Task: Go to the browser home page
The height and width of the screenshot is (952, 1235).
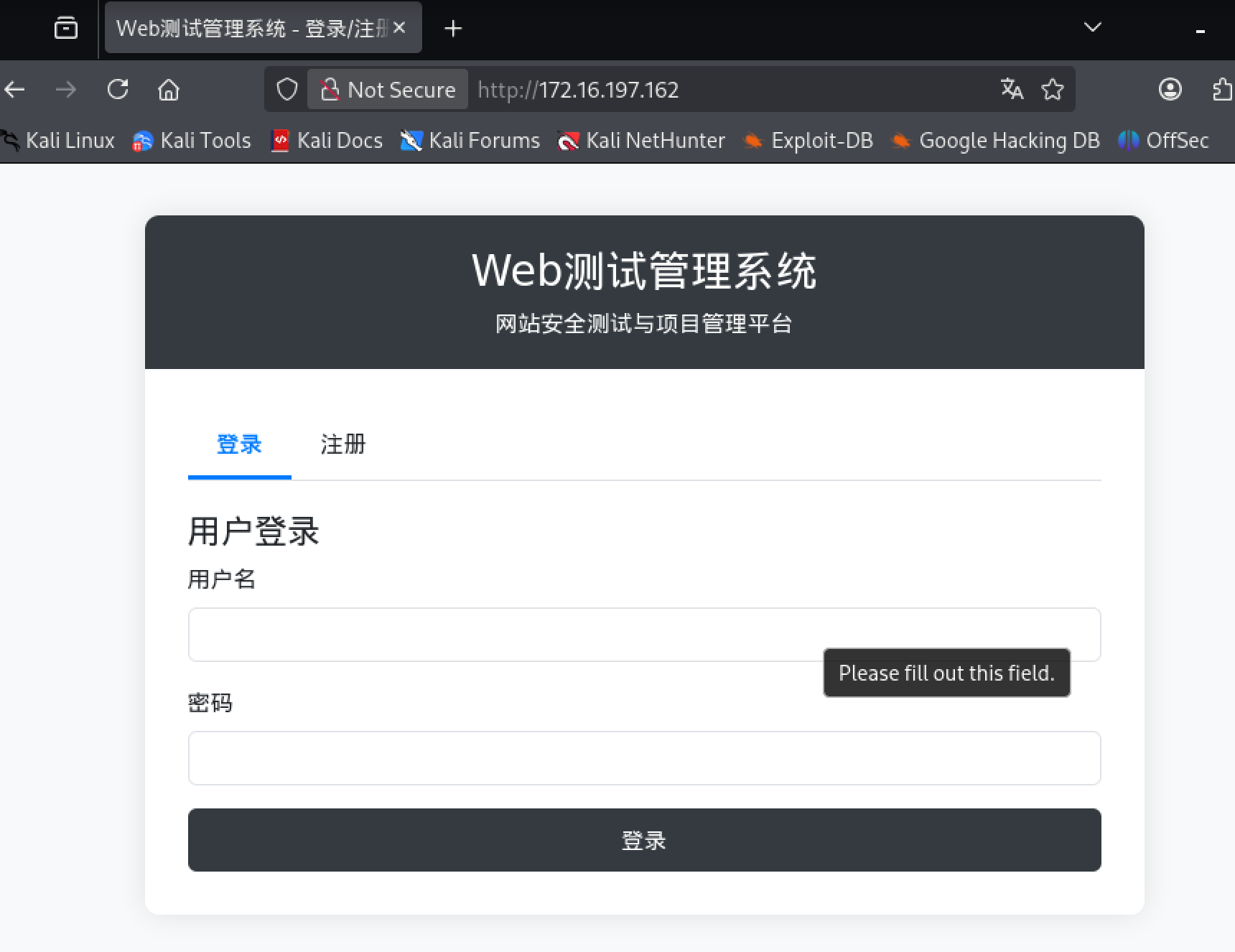Action: pyautogui.click(x=169, y=90)
